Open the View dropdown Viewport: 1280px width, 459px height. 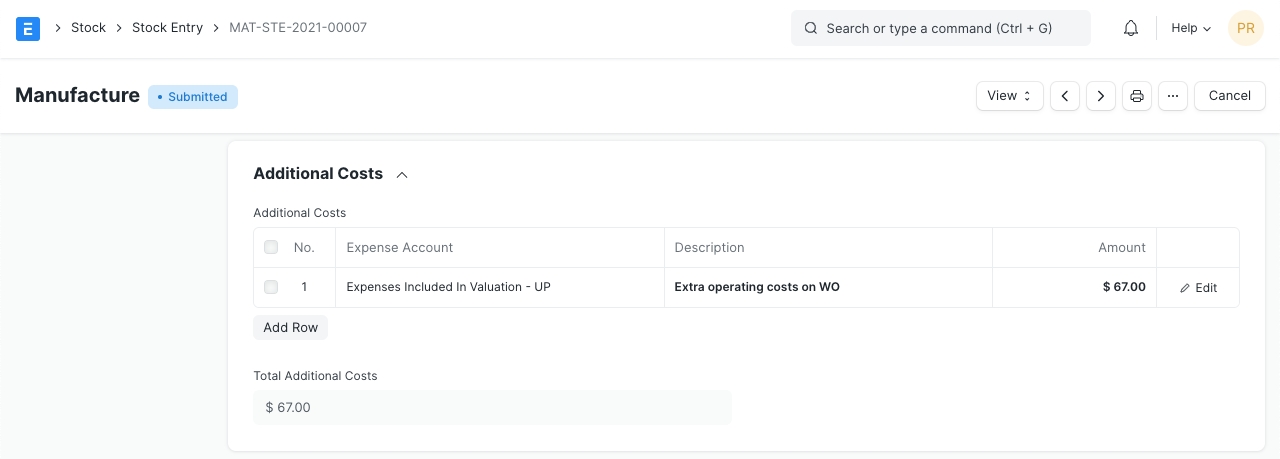coord(1009,96)
